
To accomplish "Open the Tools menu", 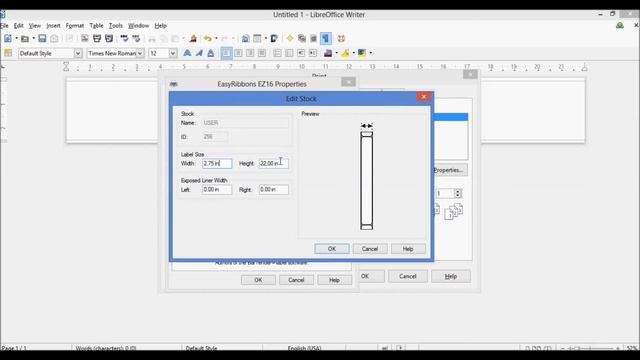I will (x=116, y=25).
